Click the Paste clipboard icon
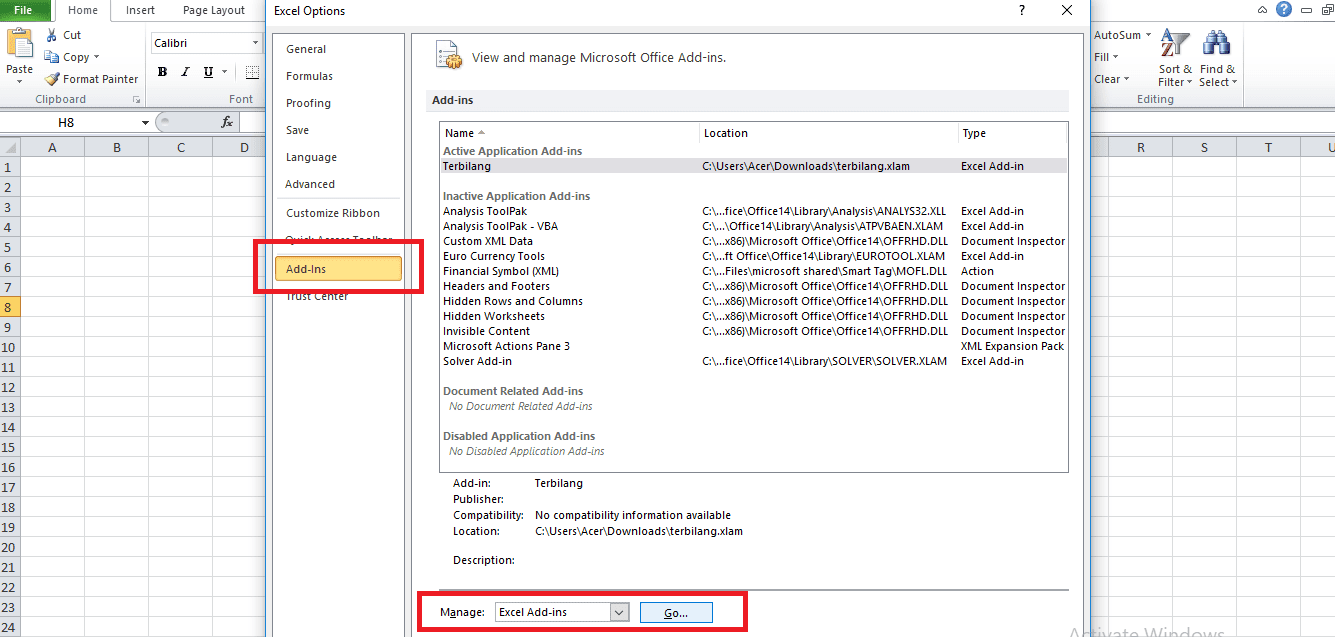Viewport: 1335px width, 637px height. click(19, 44)
